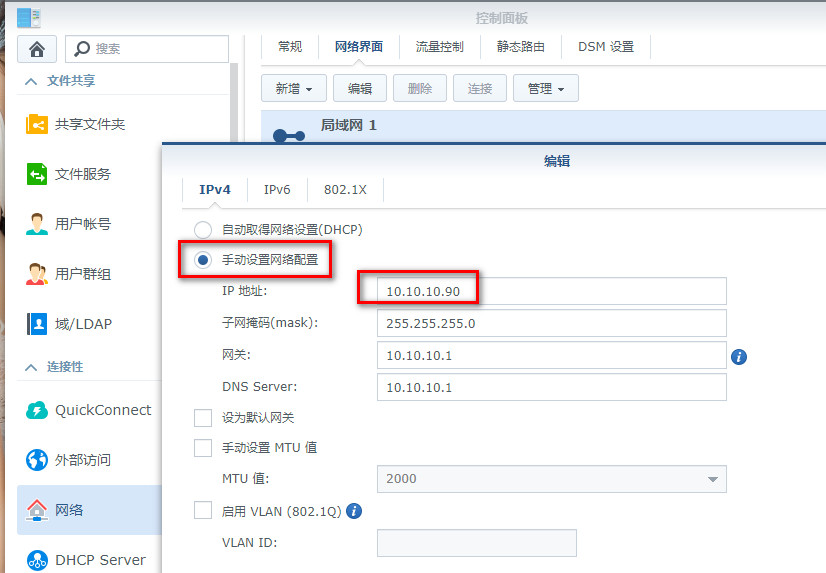Image resolution: width=826 pixels, height=573 pixels.
Task: Click the 文件服务 label
Action: point(83,174)
